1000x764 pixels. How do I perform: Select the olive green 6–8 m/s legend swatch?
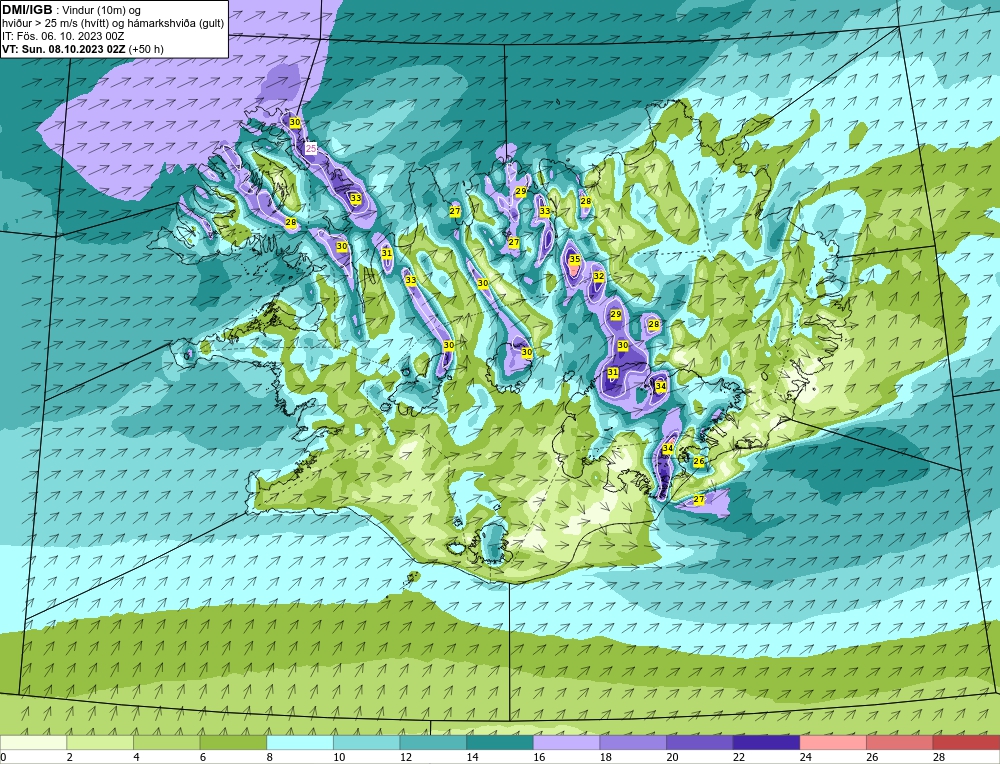click(x=233, y=742)
